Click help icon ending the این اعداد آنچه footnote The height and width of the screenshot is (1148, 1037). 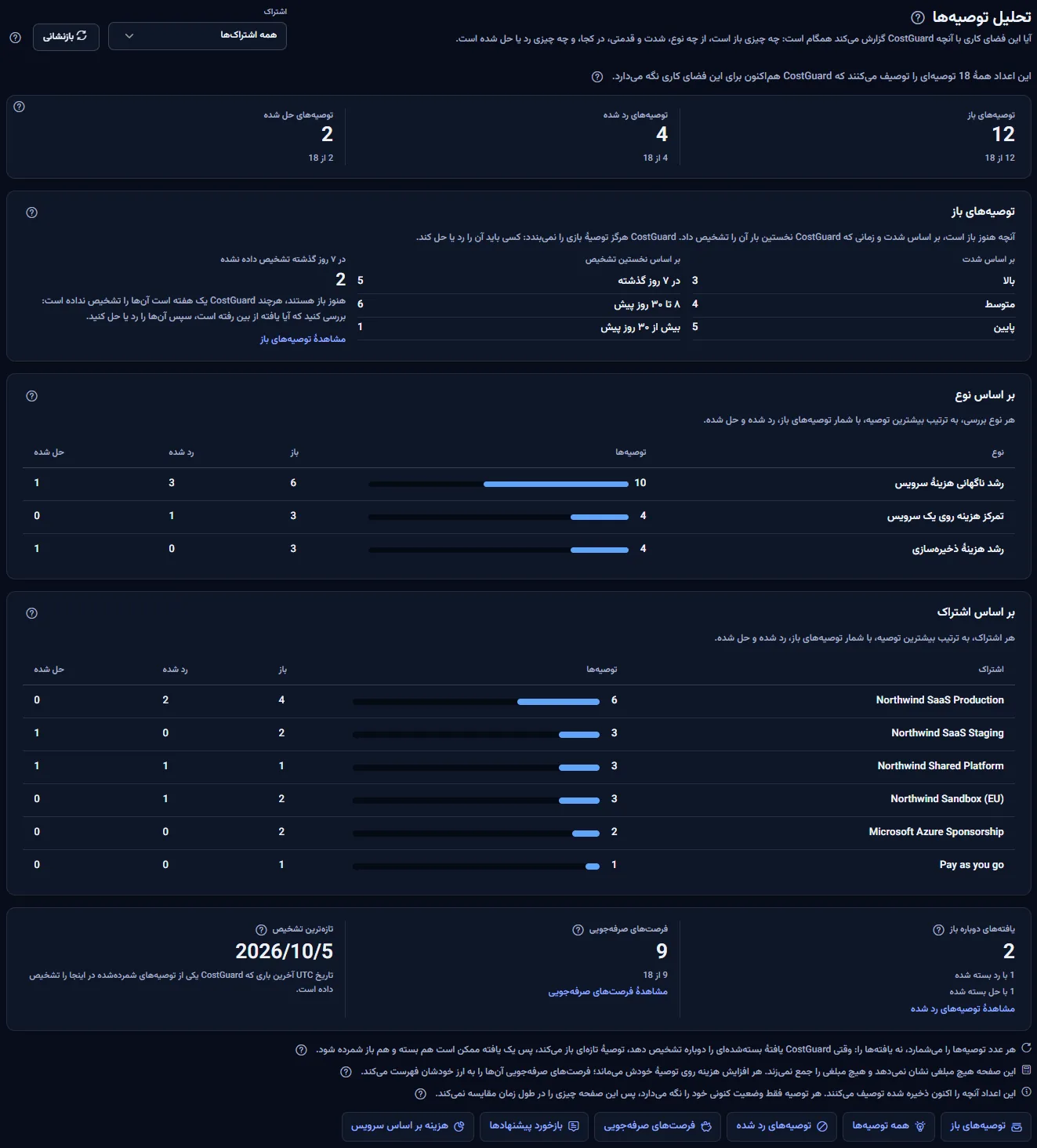tap(420, 1094)
